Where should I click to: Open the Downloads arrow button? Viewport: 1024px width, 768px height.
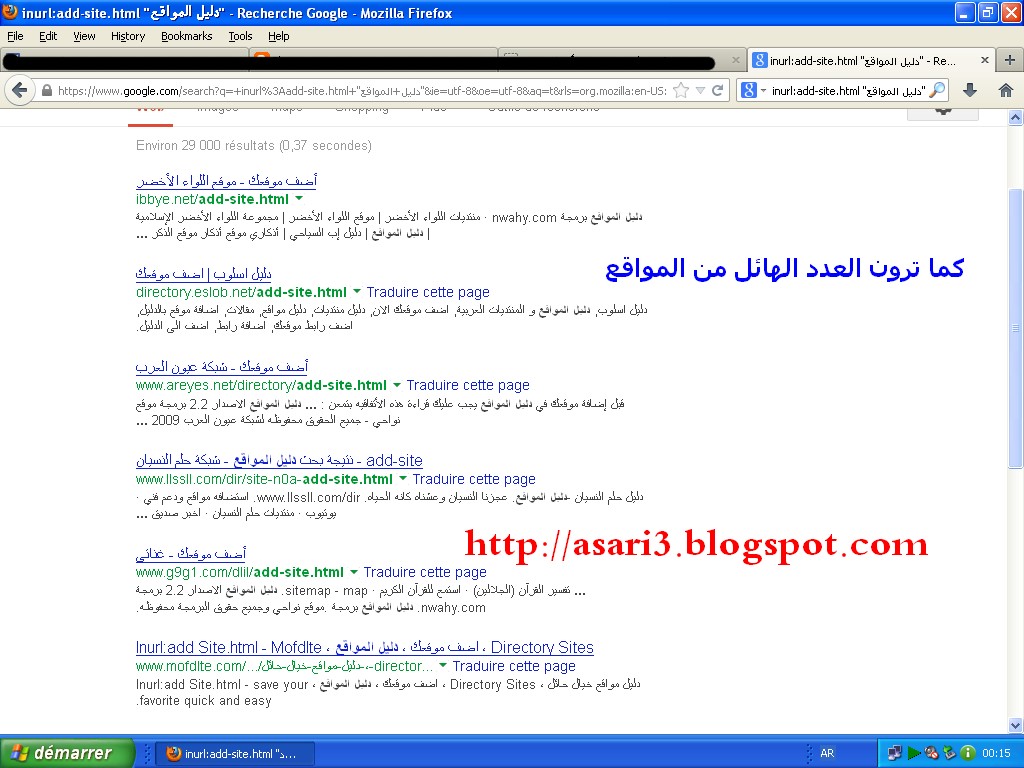[x=970, y=90]
